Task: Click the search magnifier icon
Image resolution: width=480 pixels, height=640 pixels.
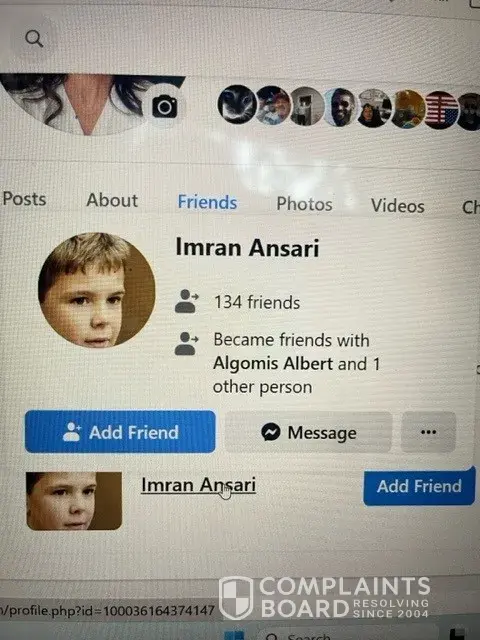Action: coord(34,39)
